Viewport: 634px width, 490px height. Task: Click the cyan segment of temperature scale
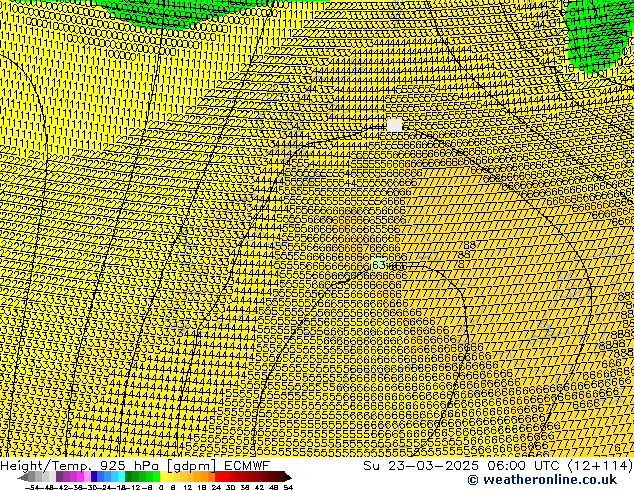(x=122, y=477)
